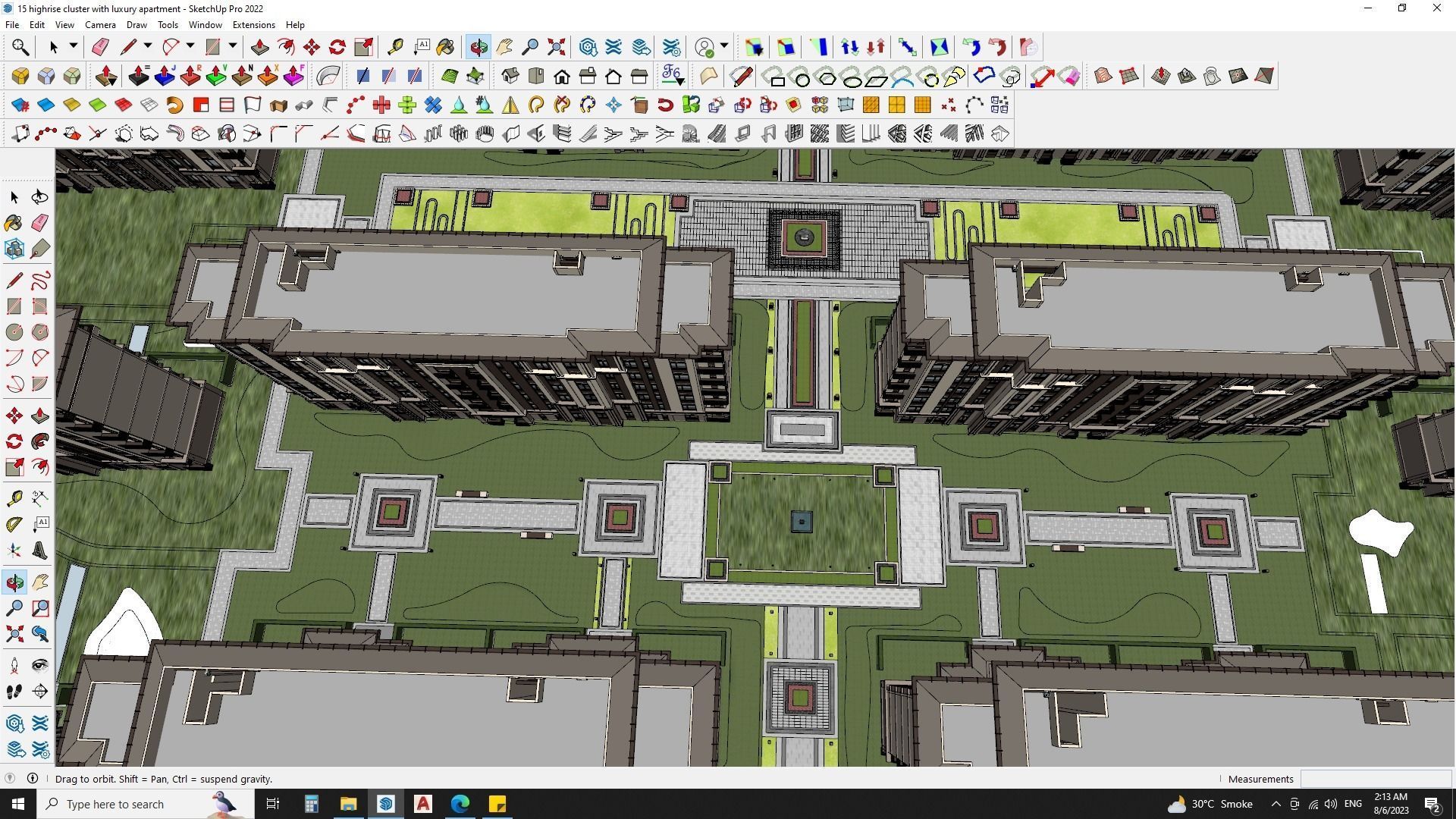Expand the Select tool dropdown arrow
This screenshot has width=1456, height=819.
tap(74, 46)
